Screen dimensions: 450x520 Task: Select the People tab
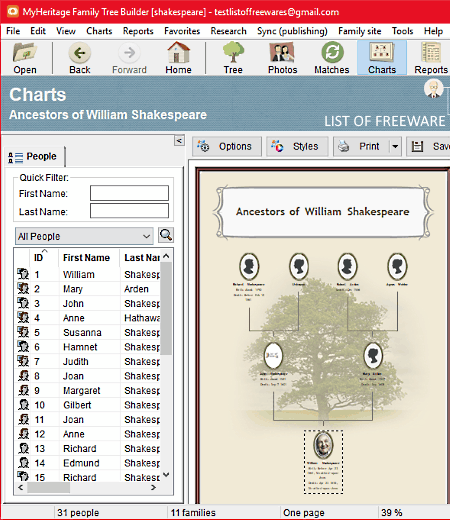[35, 156]
